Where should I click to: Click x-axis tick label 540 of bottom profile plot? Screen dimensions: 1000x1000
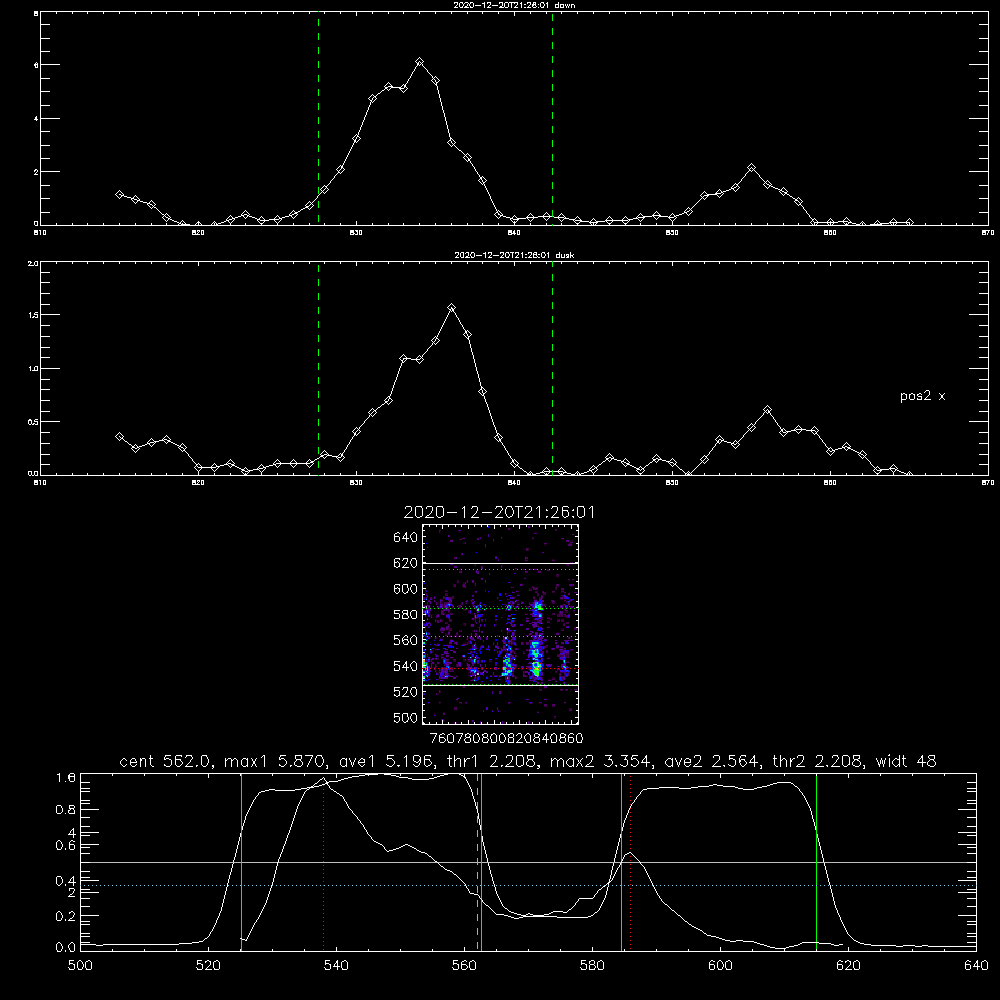tap(336, 966)
